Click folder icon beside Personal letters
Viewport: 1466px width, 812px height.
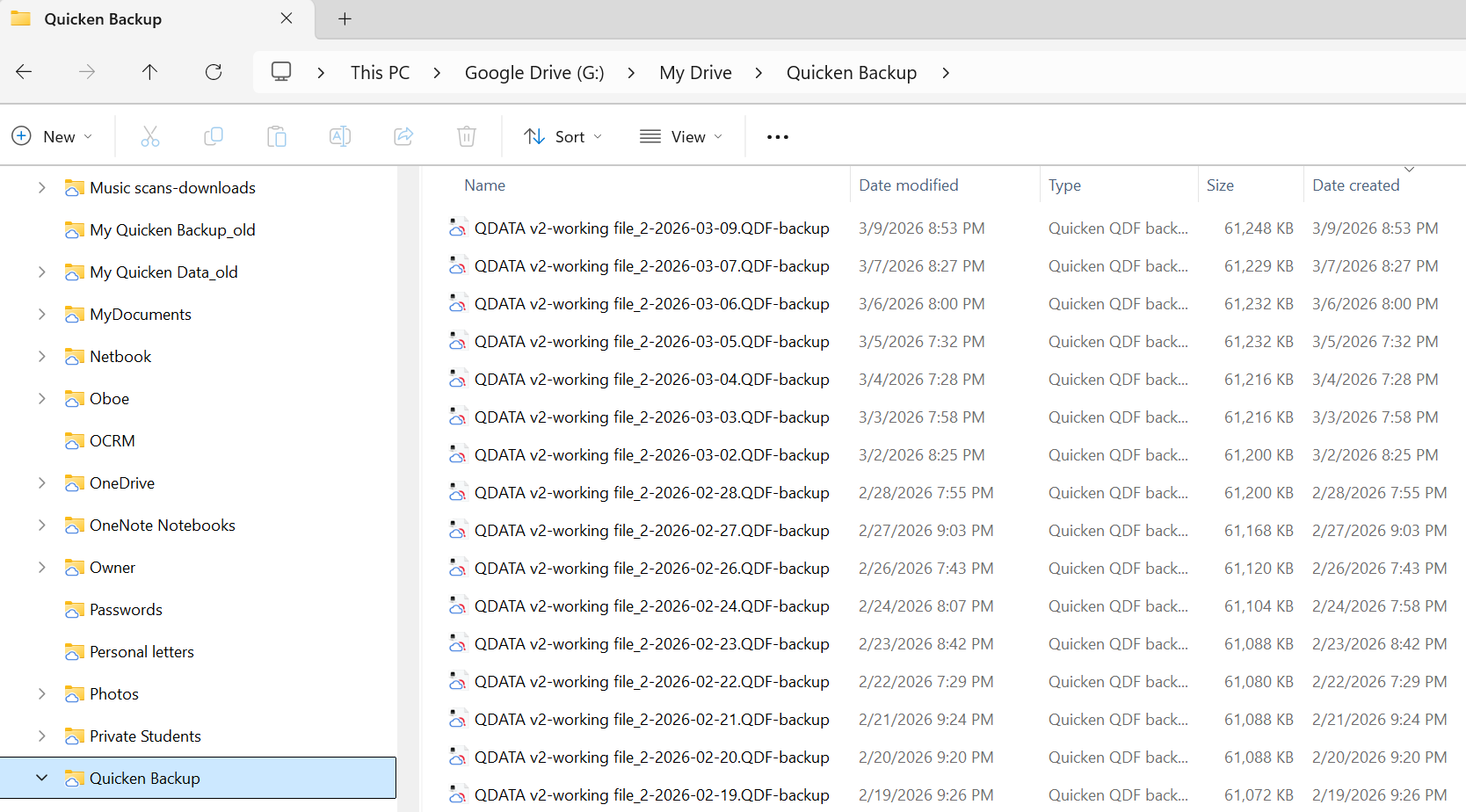[x=74, y=652]
